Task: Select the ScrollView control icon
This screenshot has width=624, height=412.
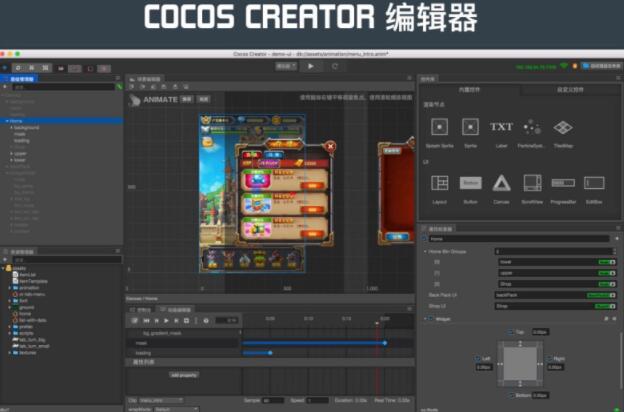Action: click(532, 183)
